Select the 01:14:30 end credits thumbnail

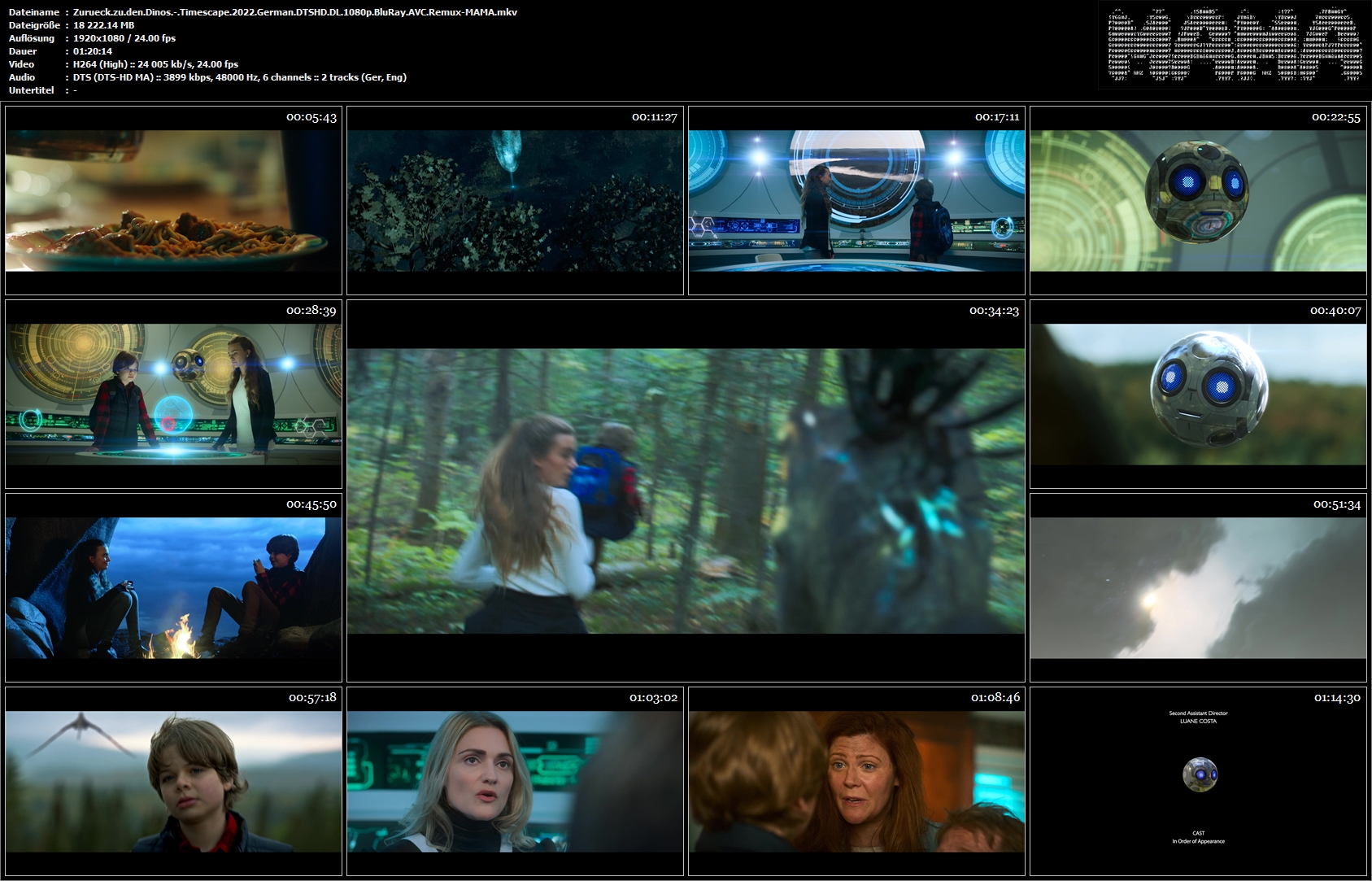pyautogui.click(x=1198, y=781)
